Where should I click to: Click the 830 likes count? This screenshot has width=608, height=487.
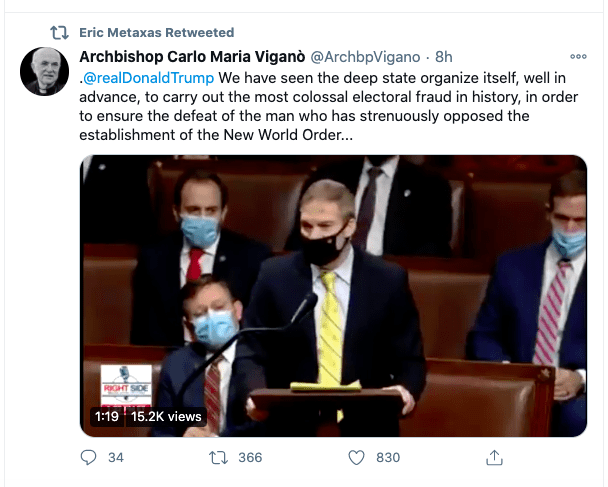point(388,457)
